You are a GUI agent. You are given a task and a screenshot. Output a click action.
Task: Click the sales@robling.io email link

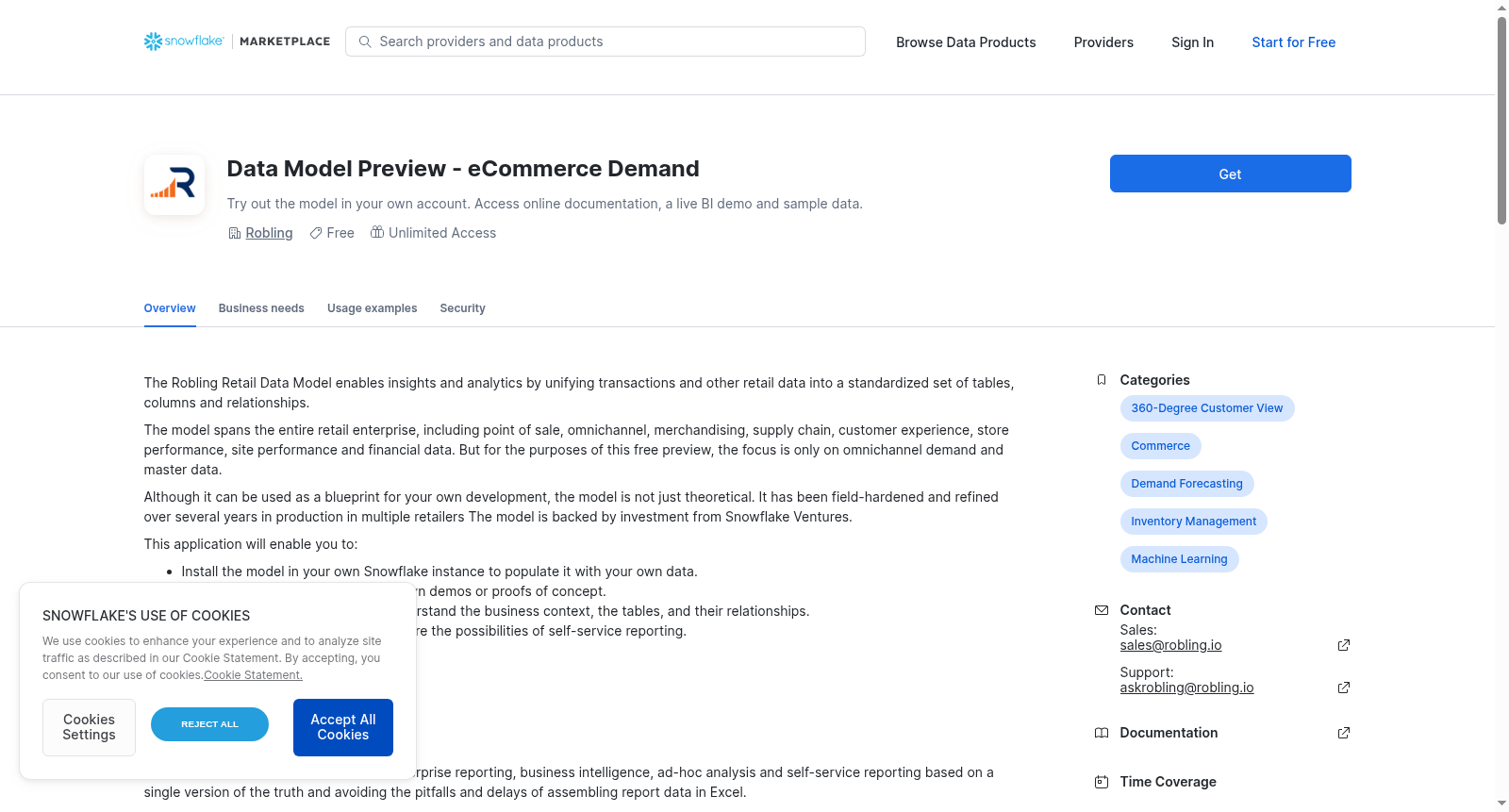point(1170,645)
